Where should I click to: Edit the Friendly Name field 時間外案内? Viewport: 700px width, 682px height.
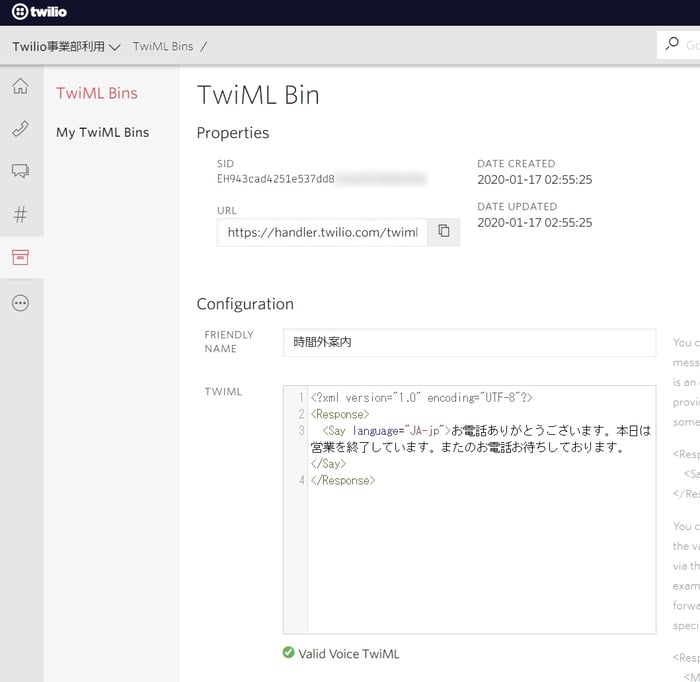coord(470,342)
